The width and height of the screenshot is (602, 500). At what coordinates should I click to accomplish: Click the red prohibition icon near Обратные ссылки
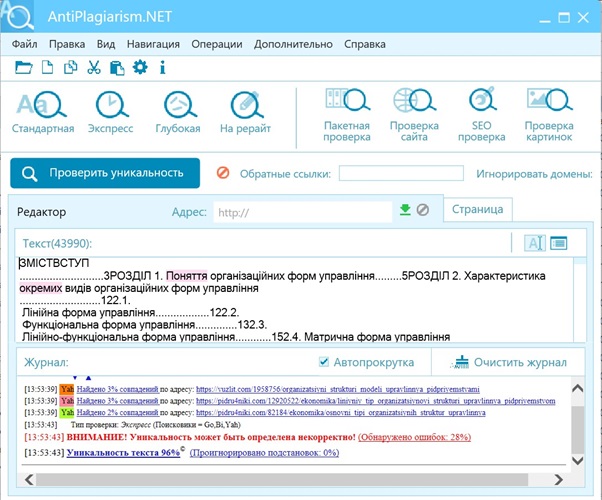[223, 173]
